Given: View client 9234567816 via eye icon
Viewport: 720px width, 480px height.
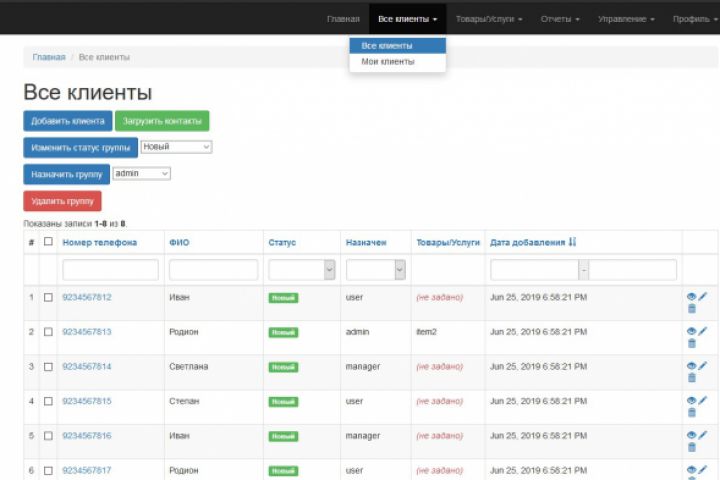Looking at the screenshot, I should point(691,435).
